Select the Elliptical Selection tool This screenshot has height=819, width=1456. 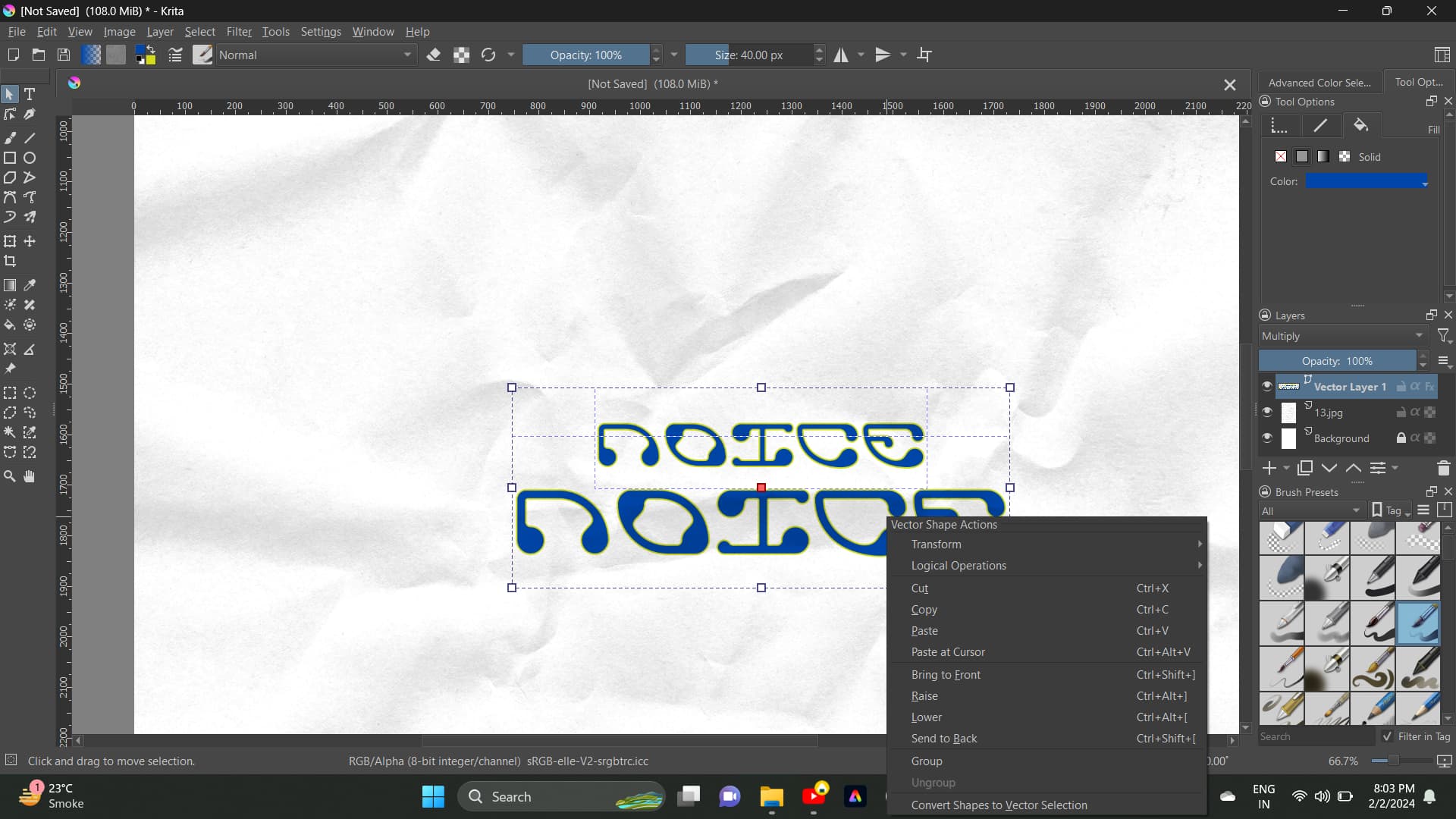(x=30, y=393)
